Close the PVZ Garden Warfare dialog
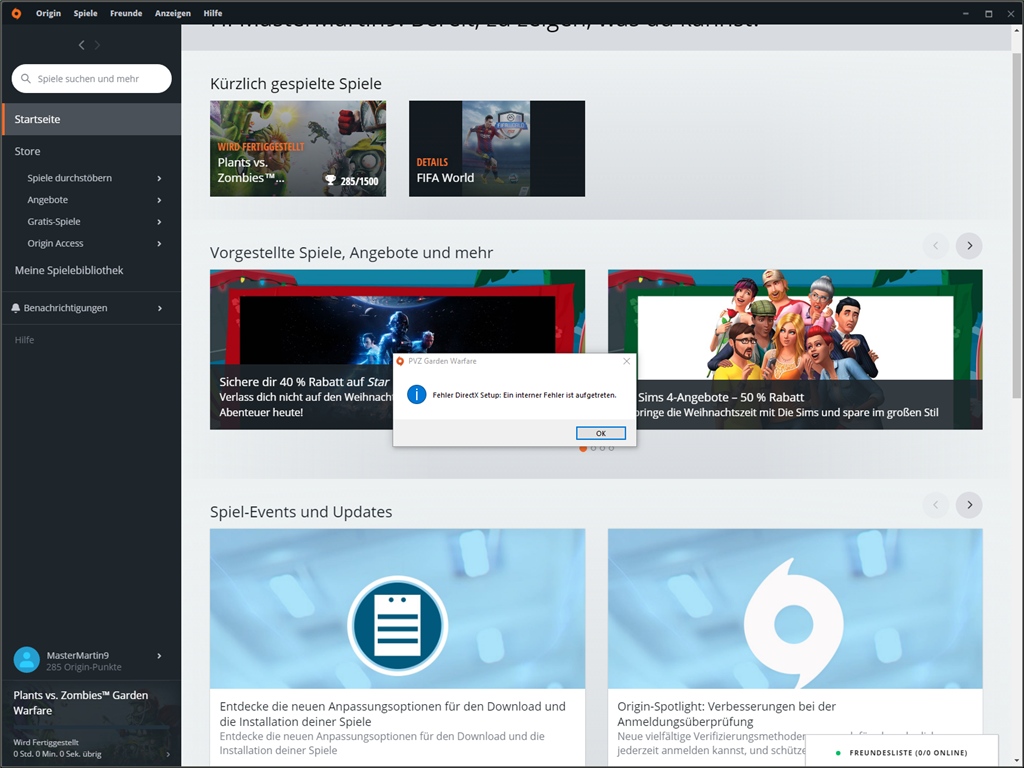The width and height of the screenshot is (1024, 768). [626, 361]
